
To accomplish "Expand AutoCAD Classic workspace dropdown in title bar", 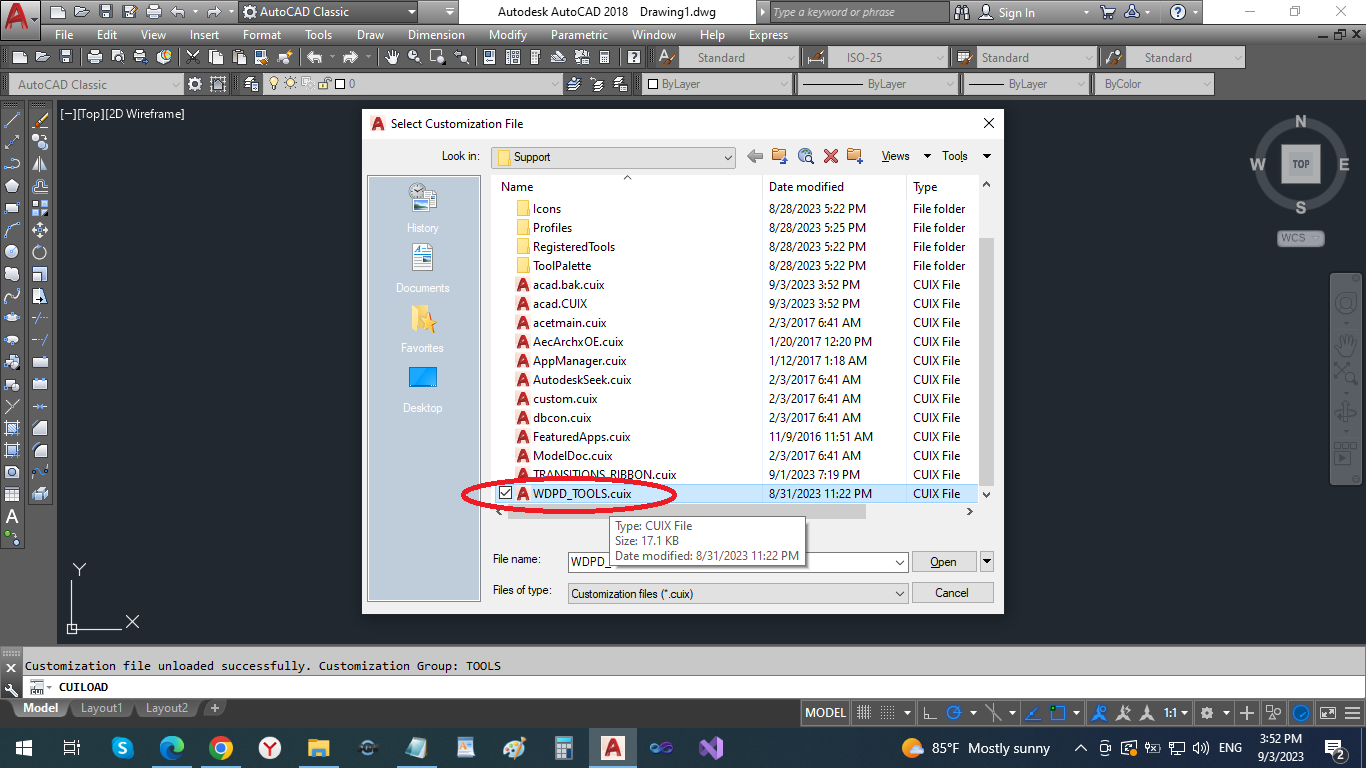I will point(410,12).
